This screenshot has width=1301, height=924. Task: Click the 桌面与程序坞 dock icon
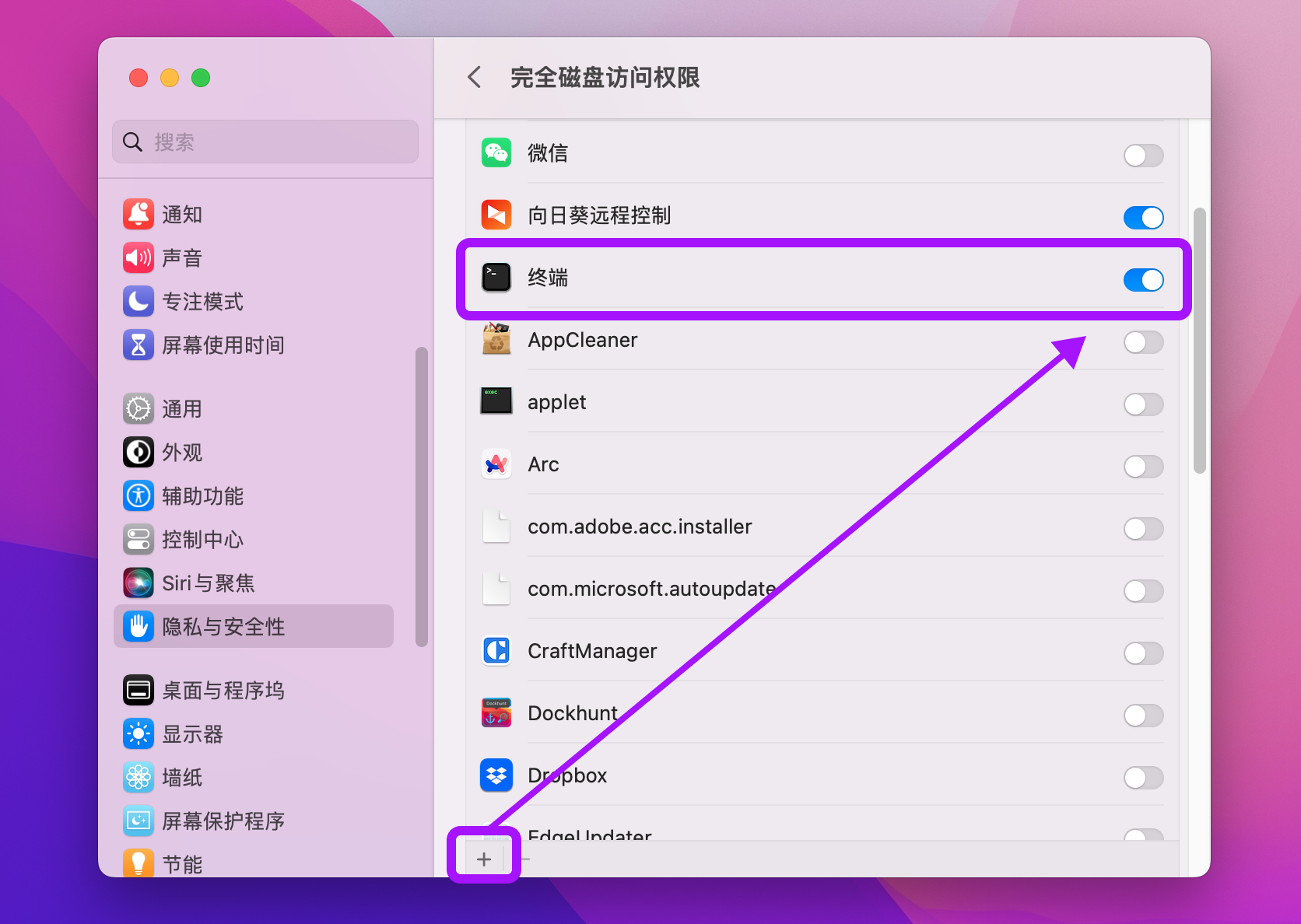click(139, 691)
